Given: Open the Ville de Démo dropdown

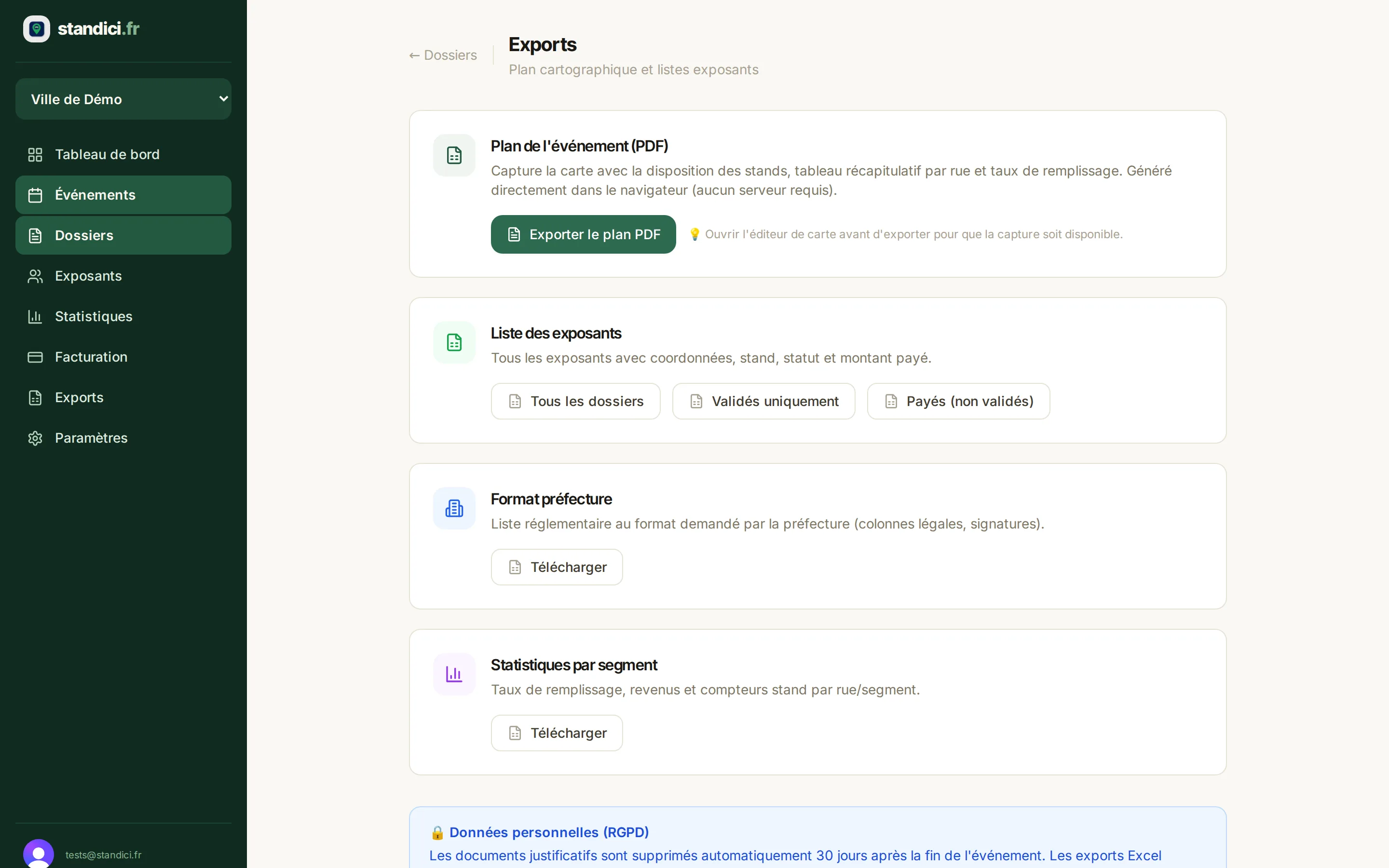Looking at the screenshot, I should click(123, 99).
